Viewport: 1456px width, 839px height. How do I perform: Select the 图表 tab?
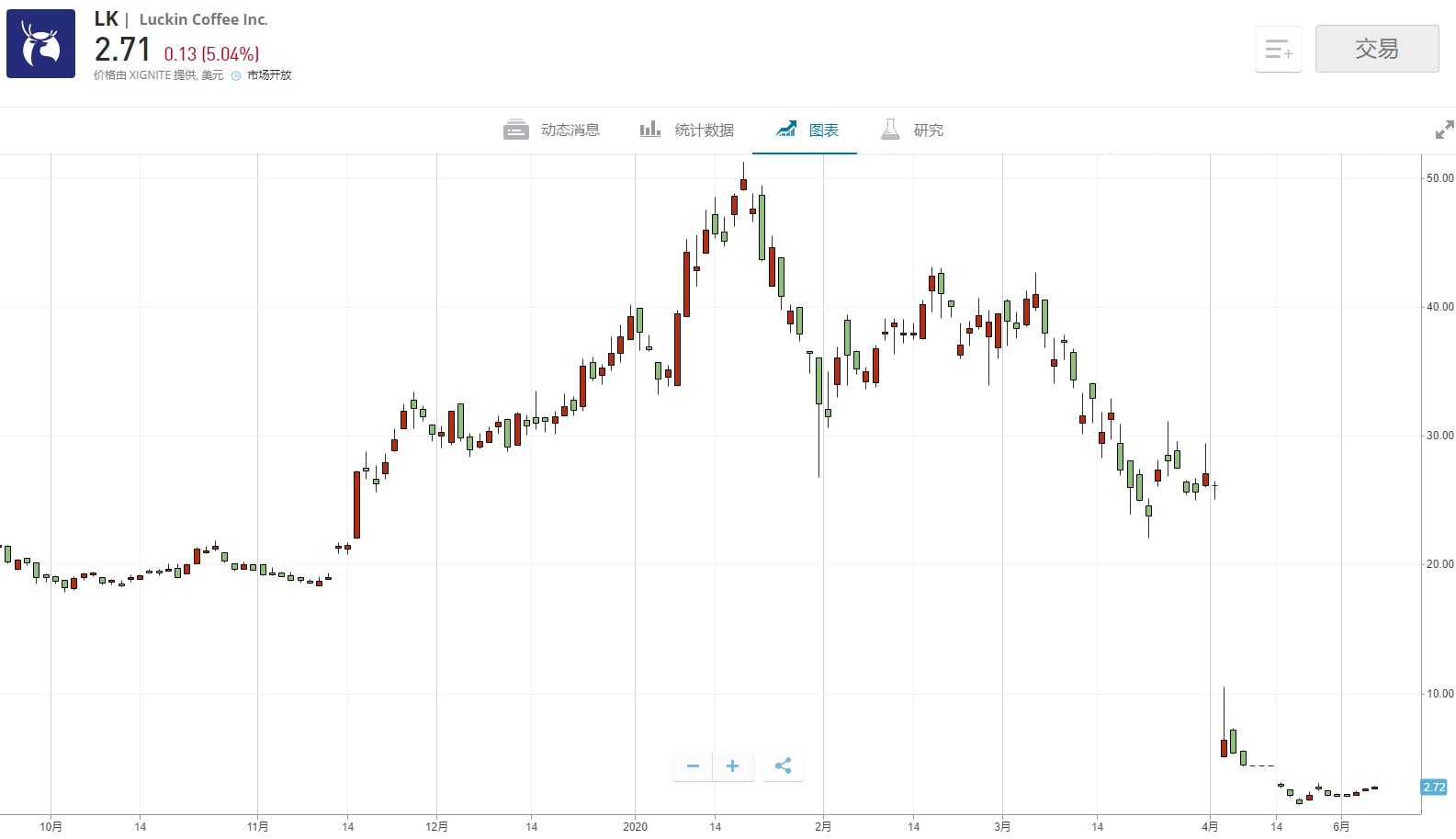click(806, 130)
